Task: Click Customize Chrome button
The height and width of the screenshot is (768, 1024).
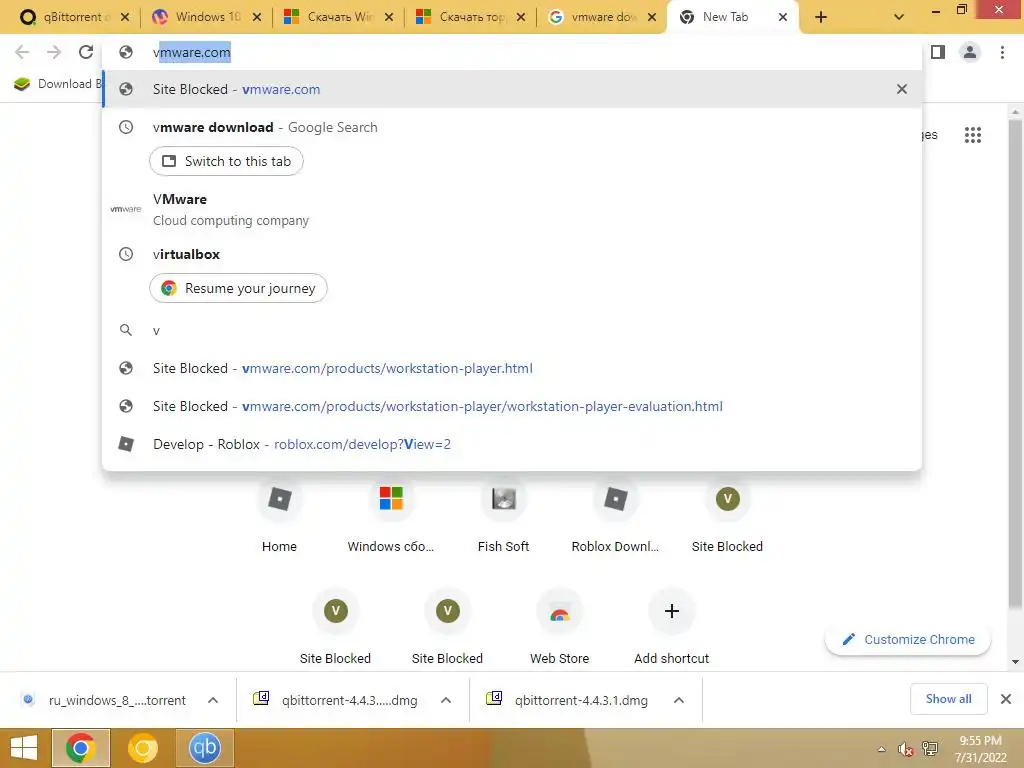Action: pyautogui.click(x=908, y=639)
